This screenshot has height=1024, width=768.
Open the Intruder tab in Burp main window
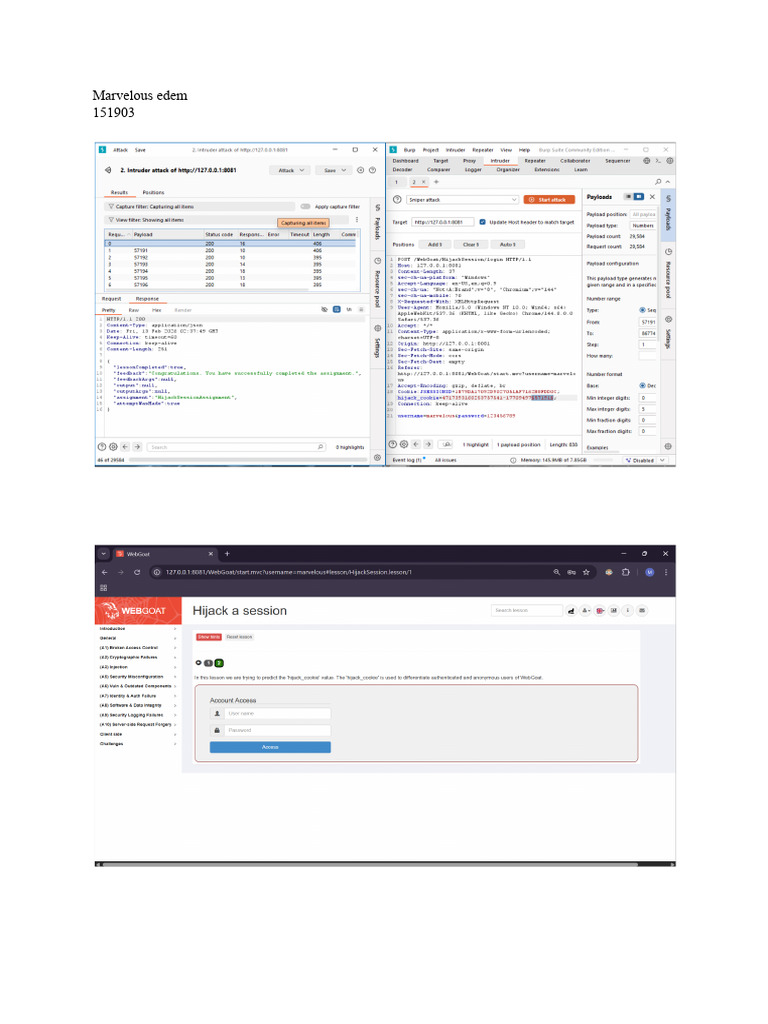click(500, 161)
